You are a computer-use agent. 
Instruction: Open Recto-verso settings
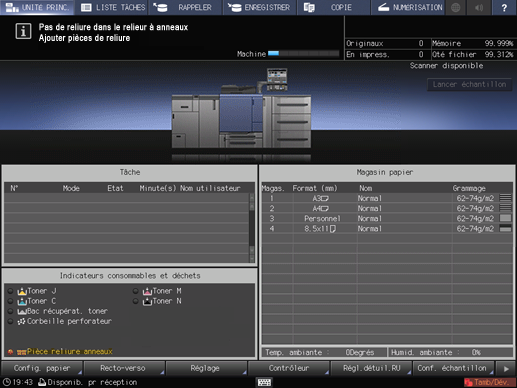tap(123, 368)
